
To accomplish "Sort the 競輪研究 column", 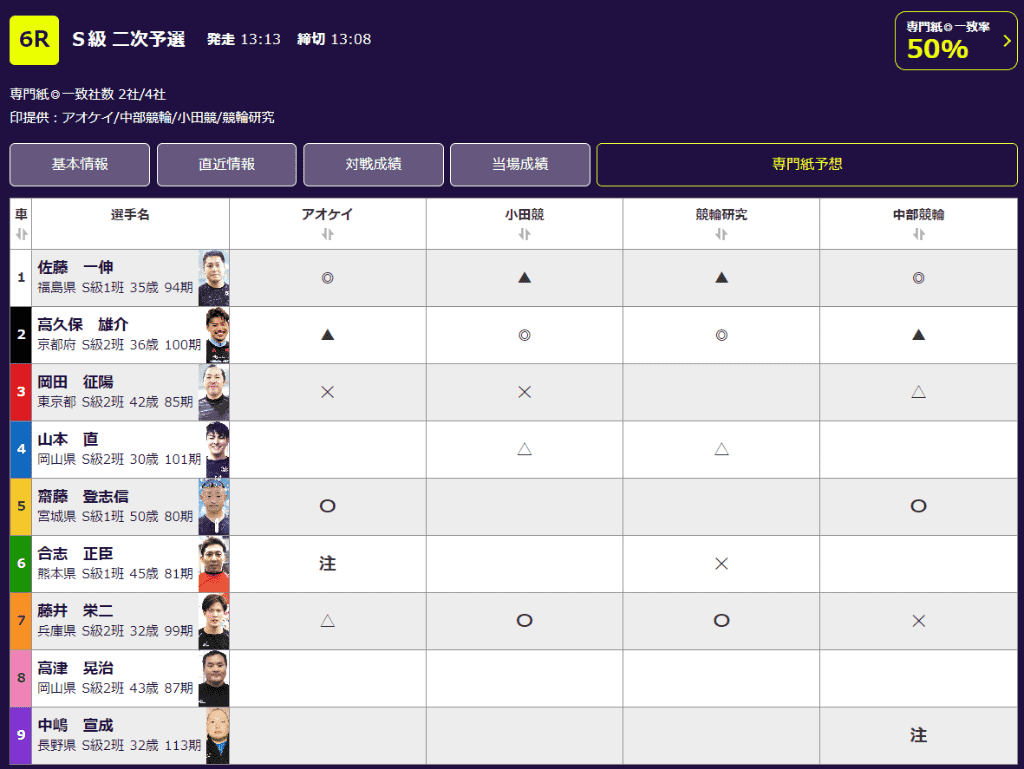I will (721, 234).
